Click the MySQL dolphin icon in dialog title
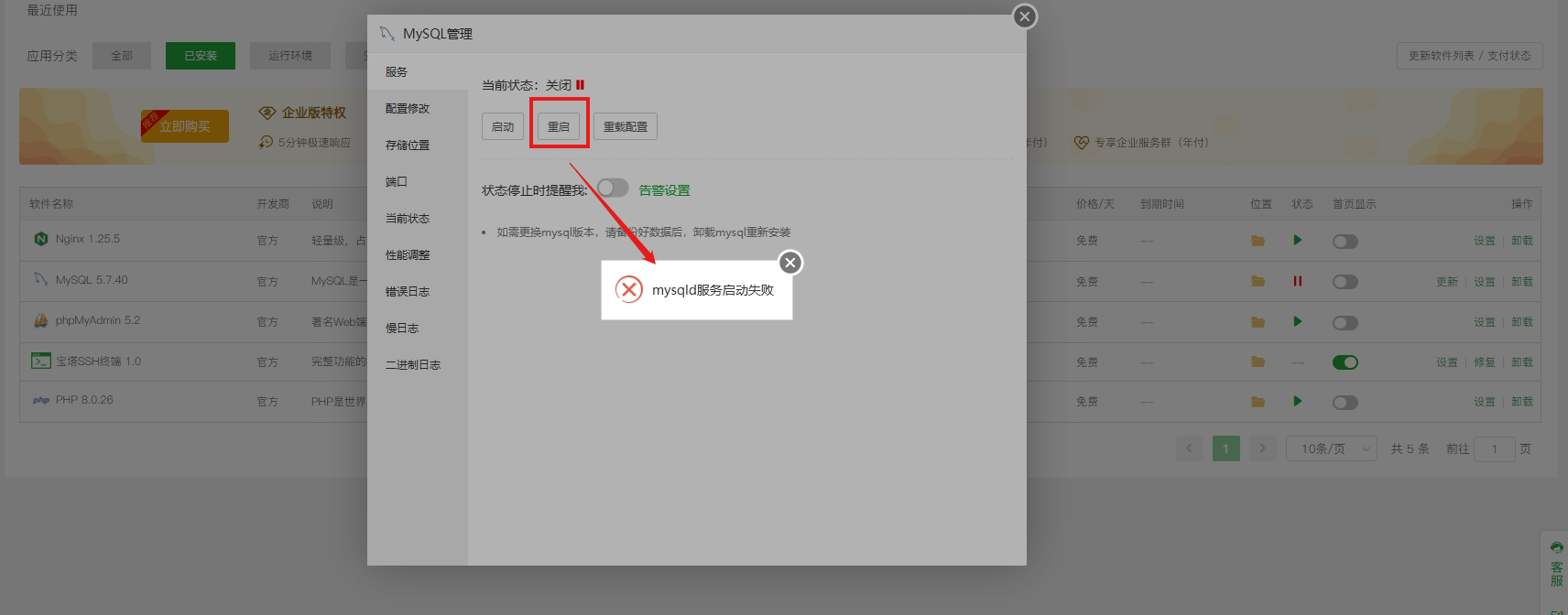1568x615 pixels. click(387, 34)
